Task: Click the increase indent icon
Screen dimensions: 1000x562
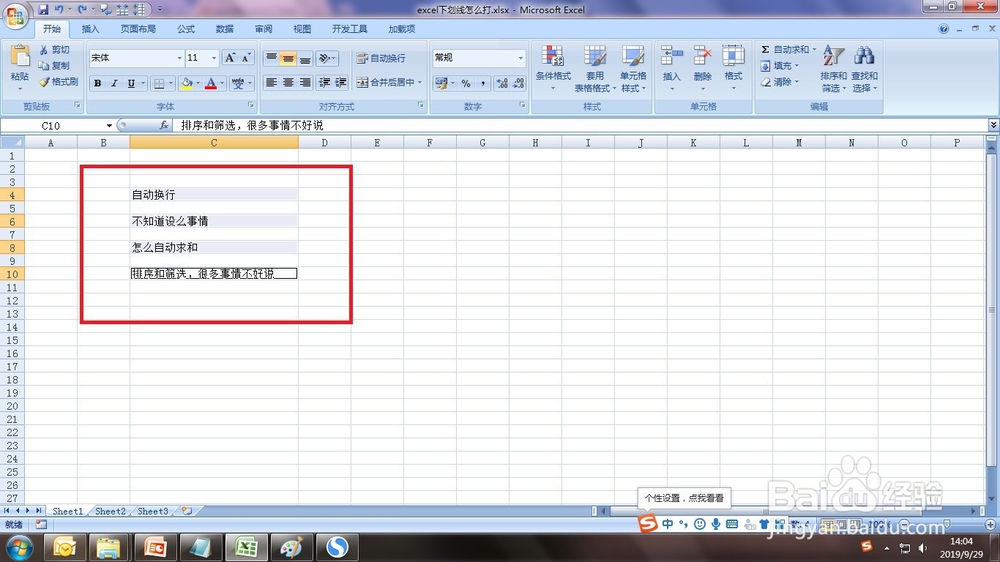Action: pos(341,82)
